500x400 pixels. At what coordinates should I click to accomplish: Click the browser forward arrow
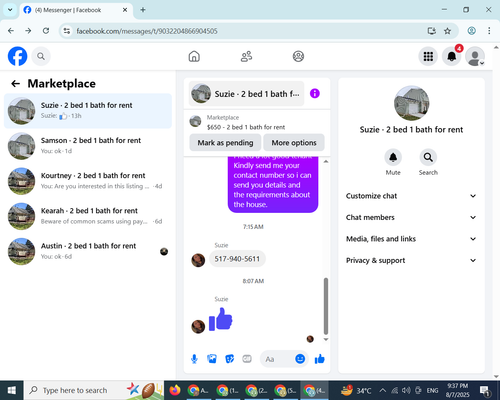click(28, 31)
